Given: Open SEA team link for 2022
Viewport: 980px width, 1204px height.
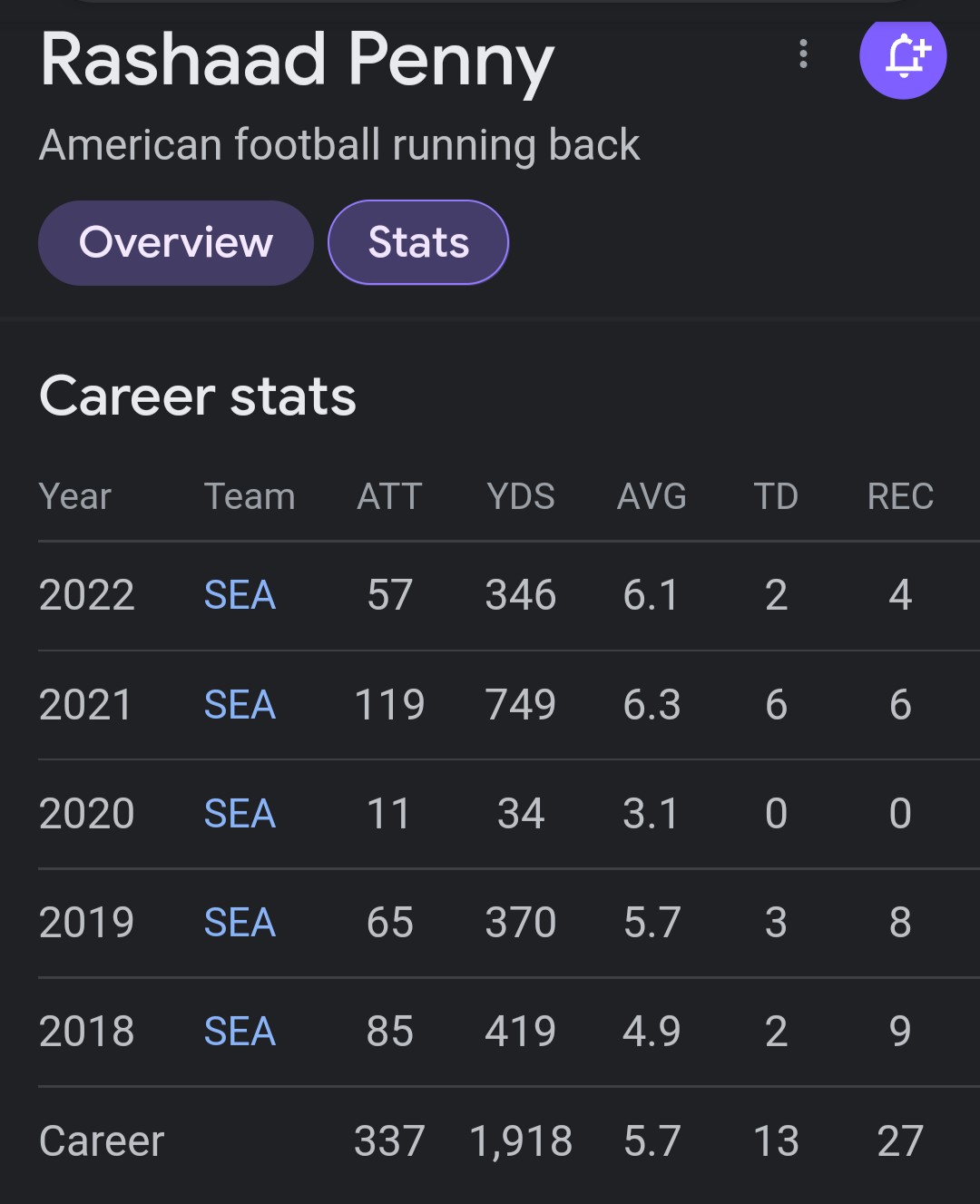Looking at the screenshot, I should point(240,596).
